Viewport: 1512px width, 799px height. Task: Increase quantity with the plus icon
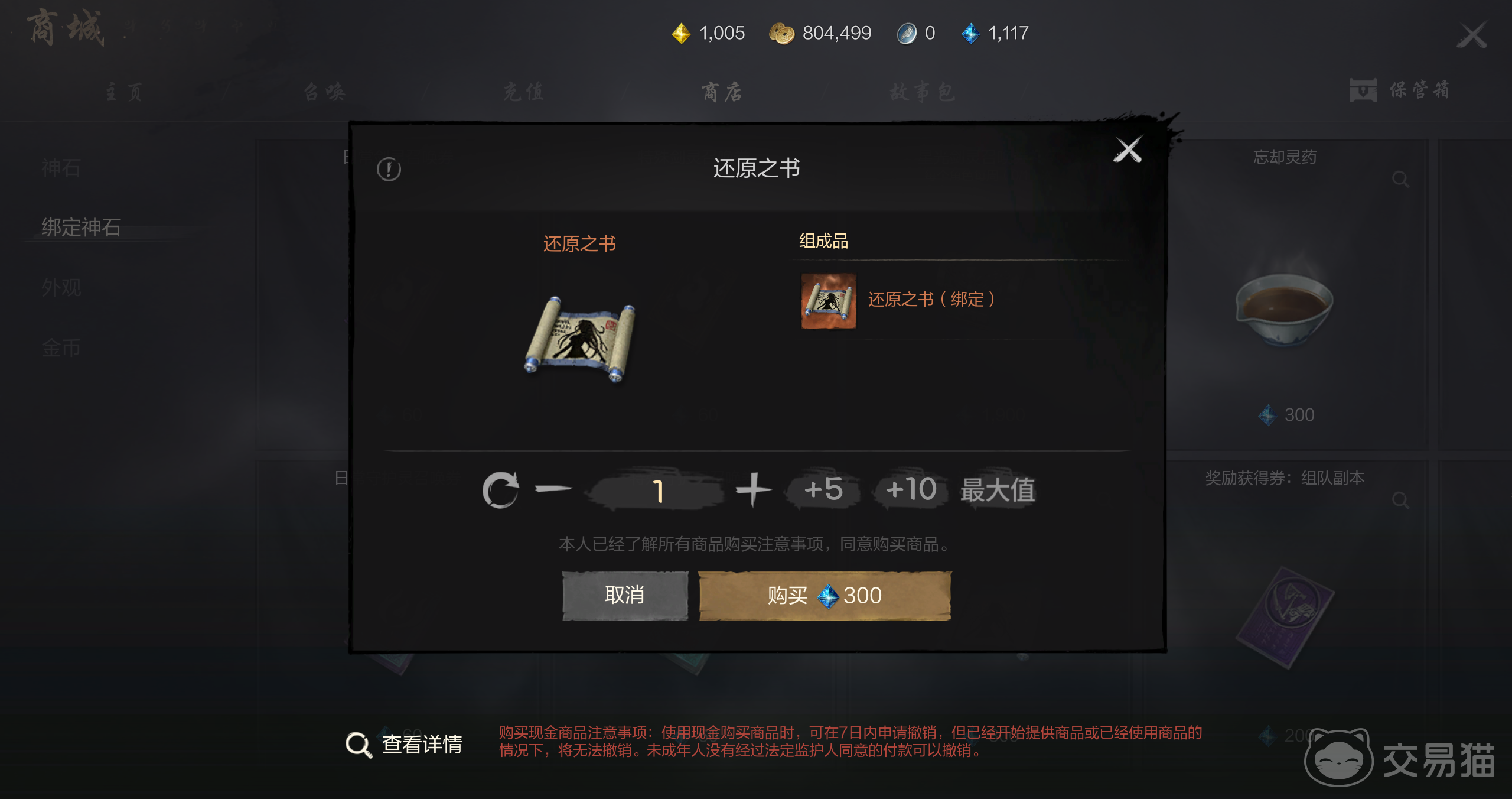tap(753, 489)
